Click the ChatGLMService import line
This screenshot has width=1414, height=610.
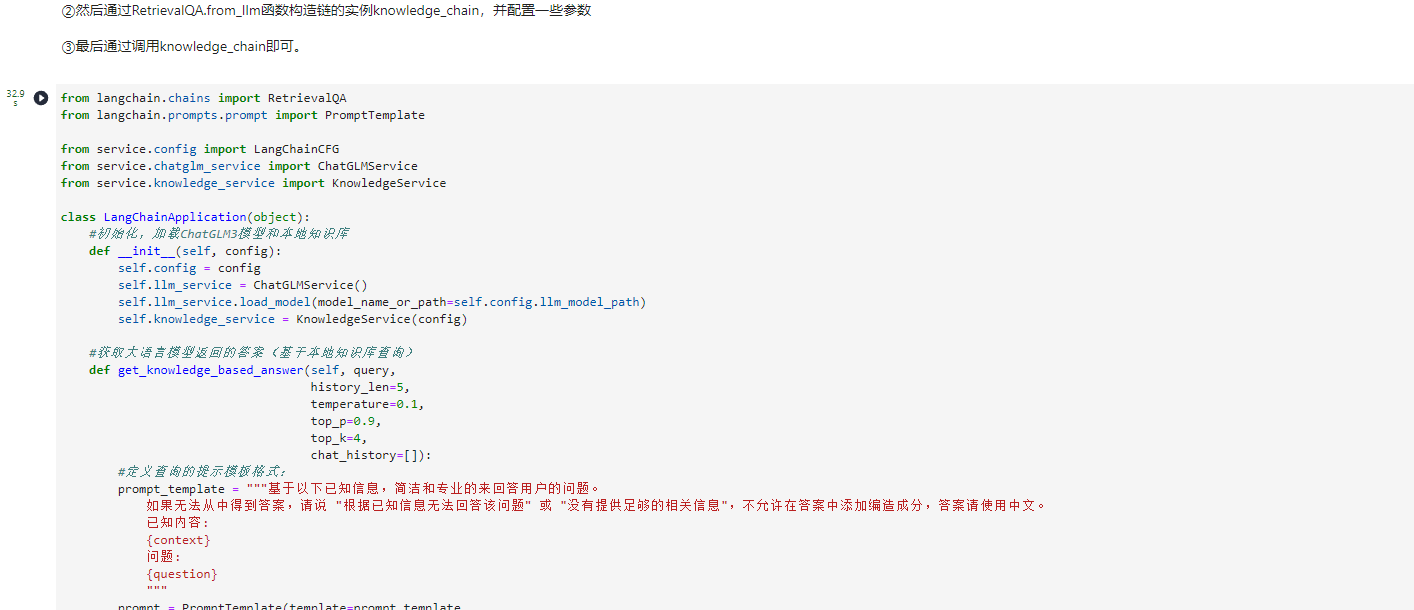click(x=239, y=166)
